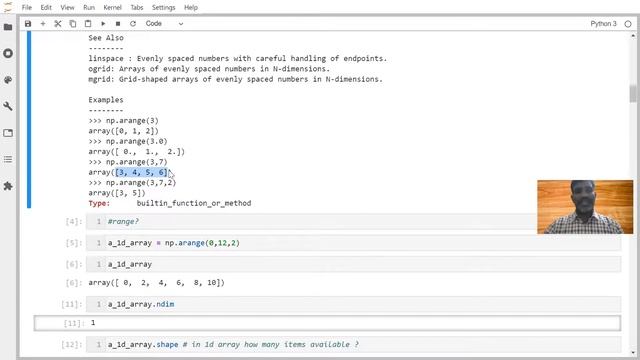
Task: Click the kernel status circle indicator
Action: click(628, 24)
